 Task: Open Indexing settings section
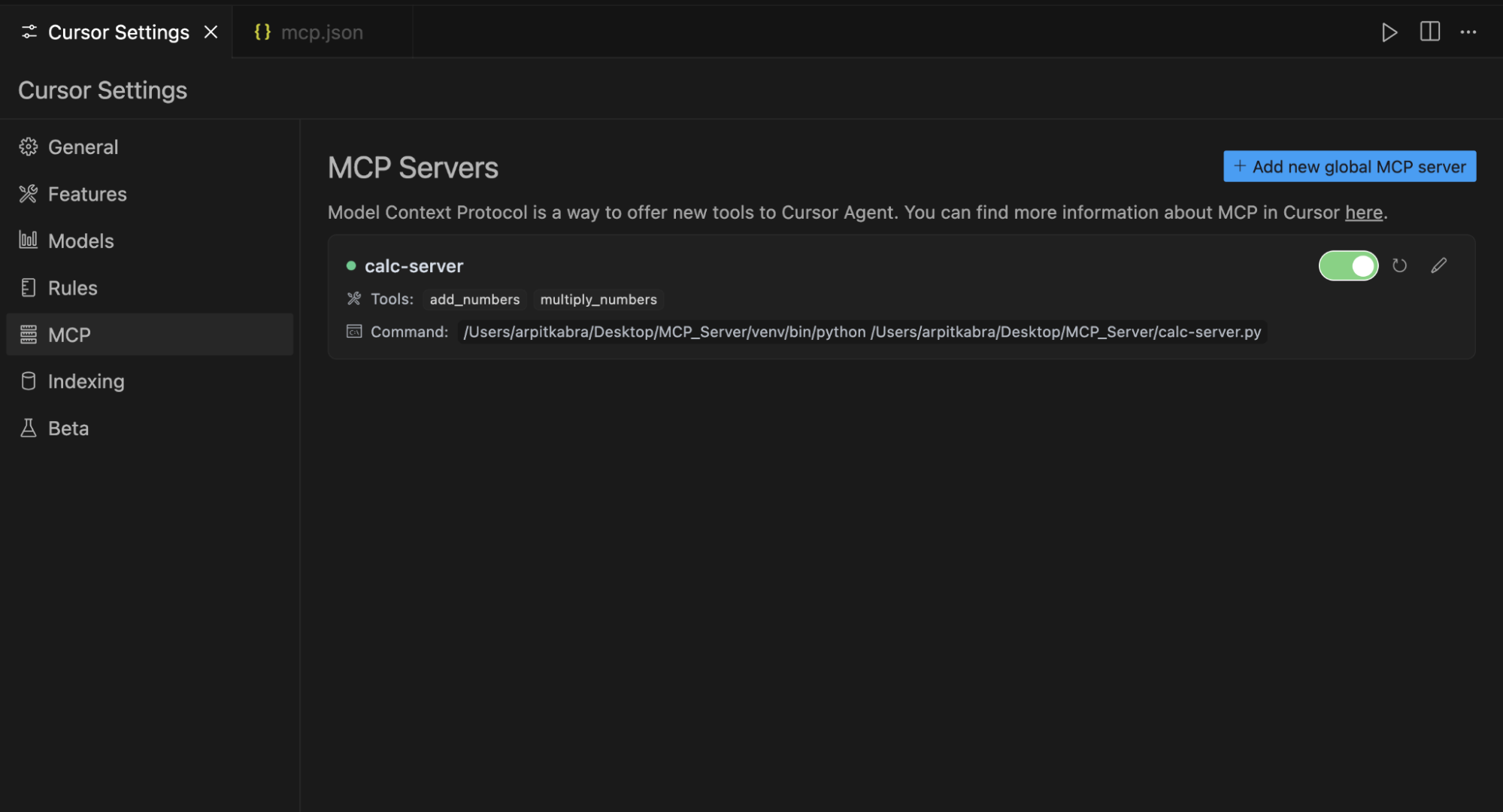(x=150, y=381)
